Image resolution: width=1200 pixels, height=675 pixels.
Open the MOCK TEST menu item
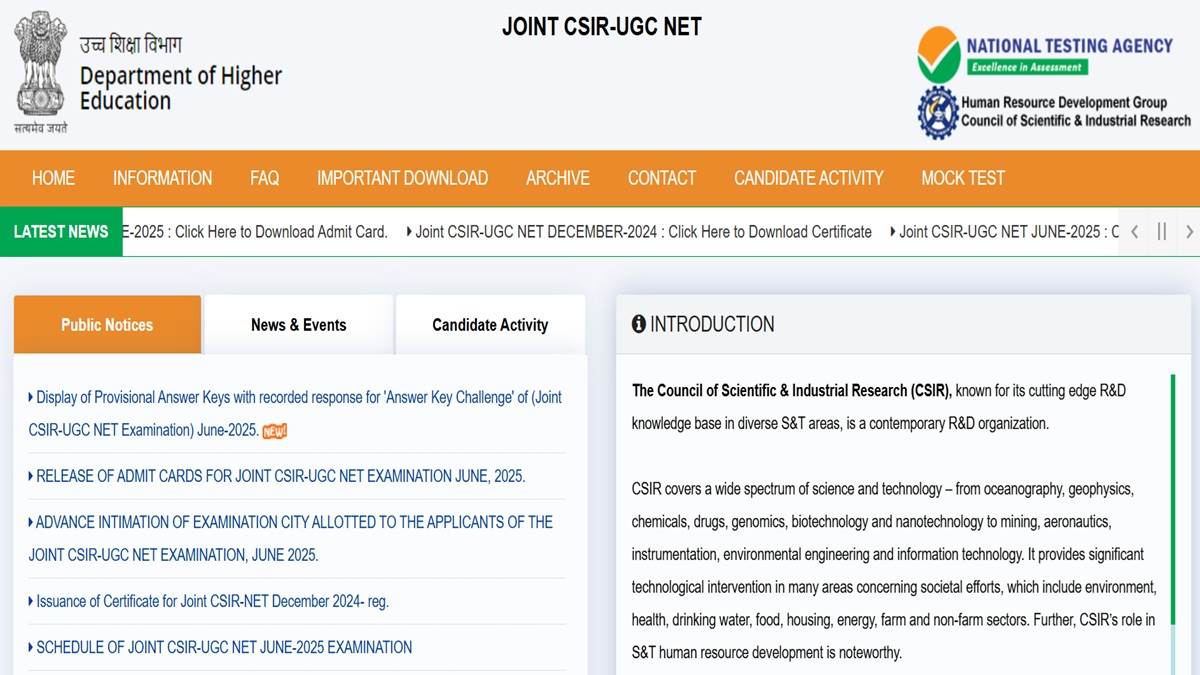click(x=963, y=178)
